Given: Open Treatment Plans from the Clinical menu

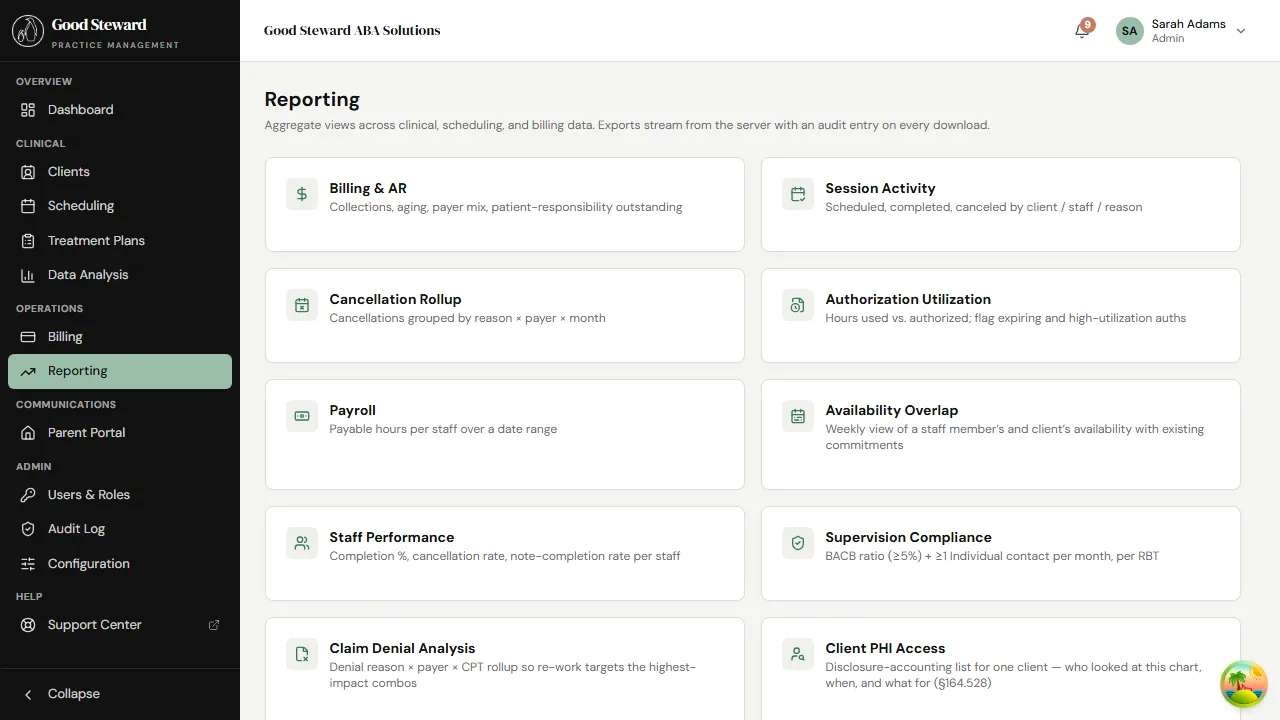Looking at the screenshot, I should tap(29, 240).
